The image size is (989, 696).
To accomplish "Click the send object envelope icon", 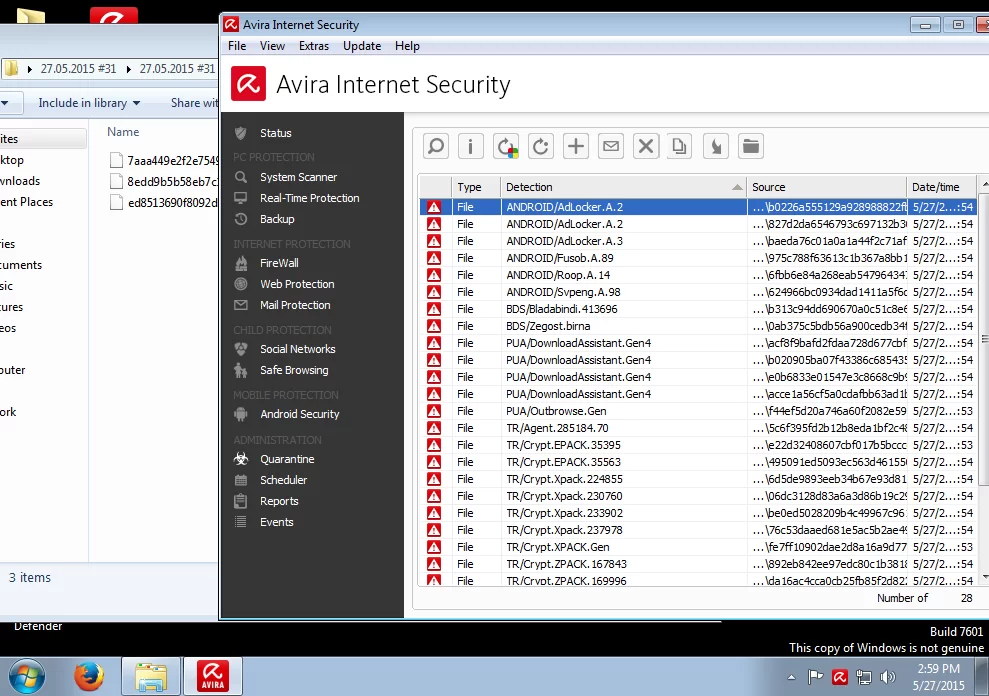I will coord(611,146).
